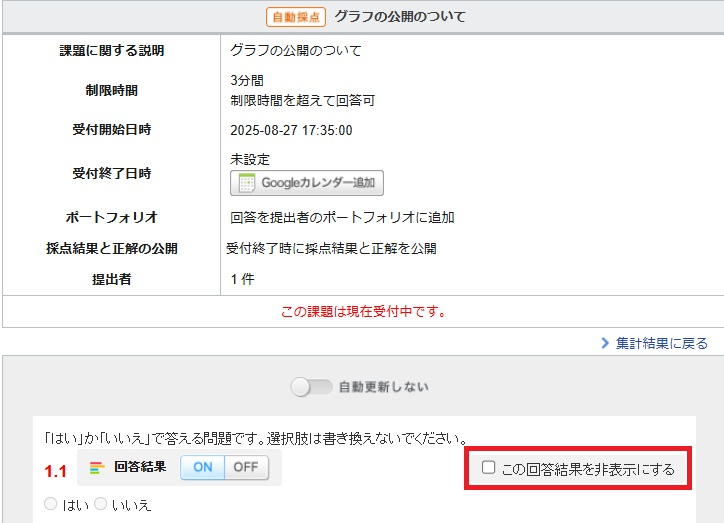Switch 回答結果 display to OFF
724x523 pixels.
[245, 467]
